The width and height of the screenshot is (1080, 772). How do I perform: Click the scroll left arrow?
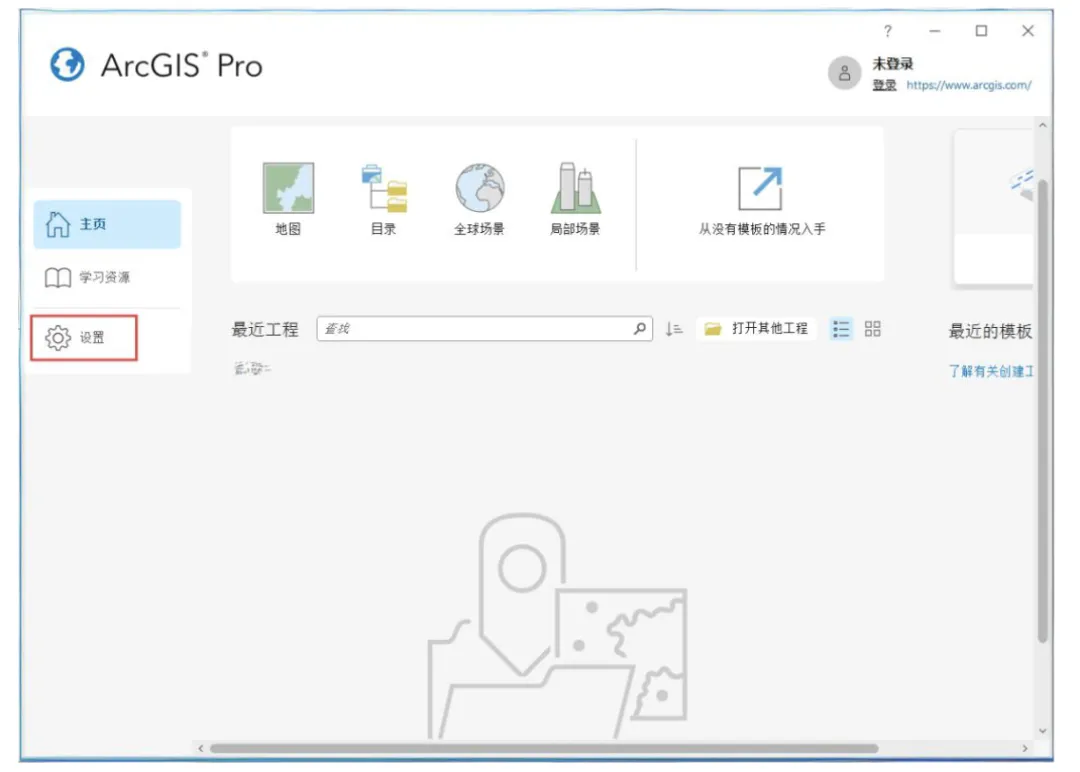click(200, 748)
